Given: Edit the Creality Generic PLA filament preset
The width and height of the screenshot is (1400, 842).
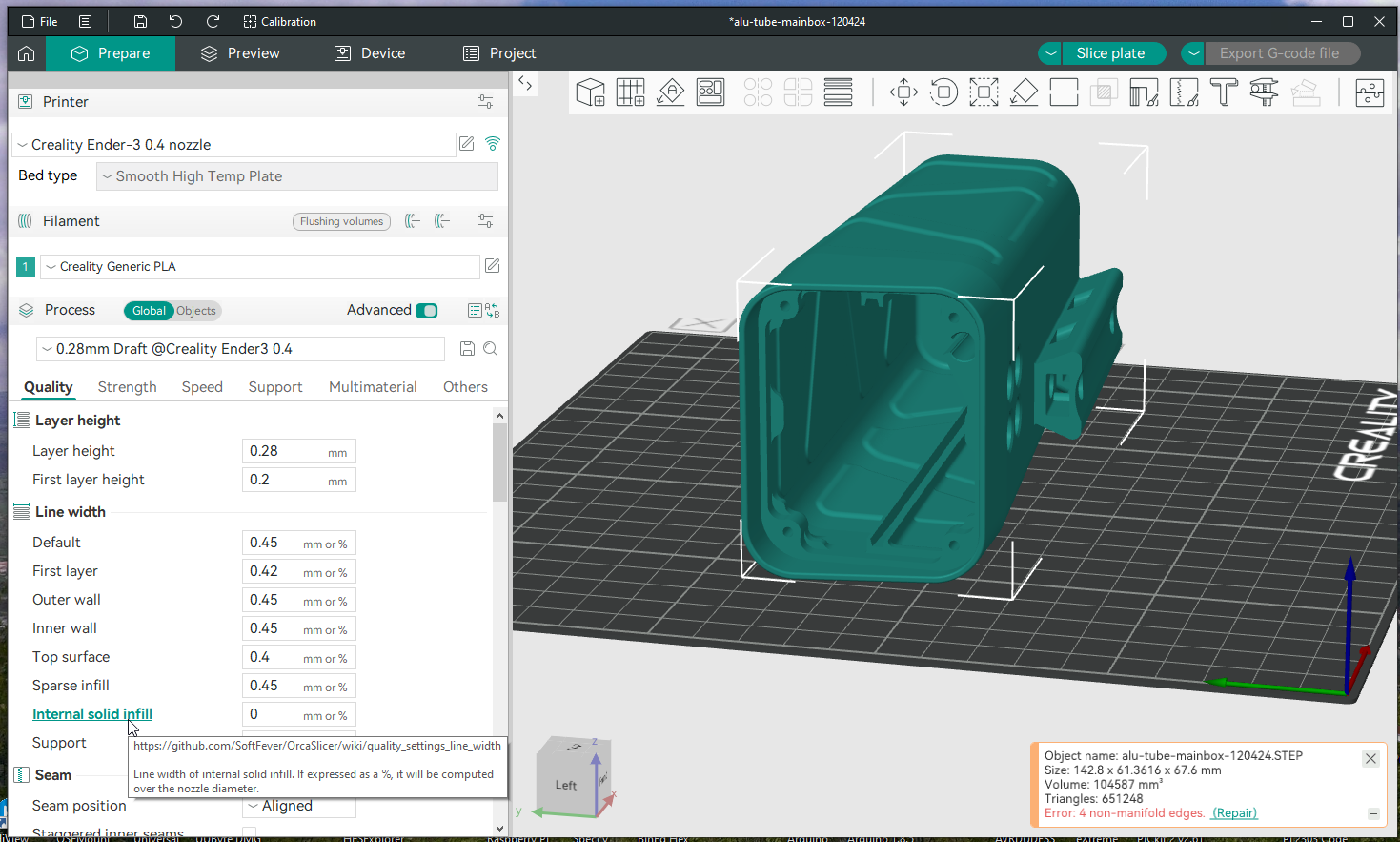Looking at the screenshot, I should coord(492,266).
